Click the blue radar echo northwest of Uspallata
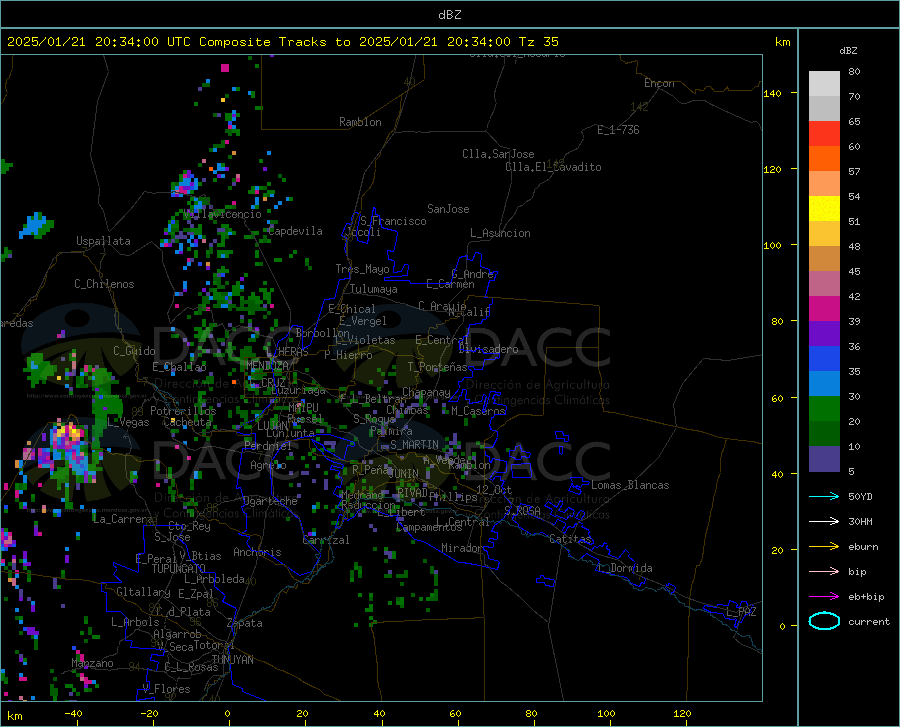This screenshot has height=727, width=900. (x=36, y=225)
